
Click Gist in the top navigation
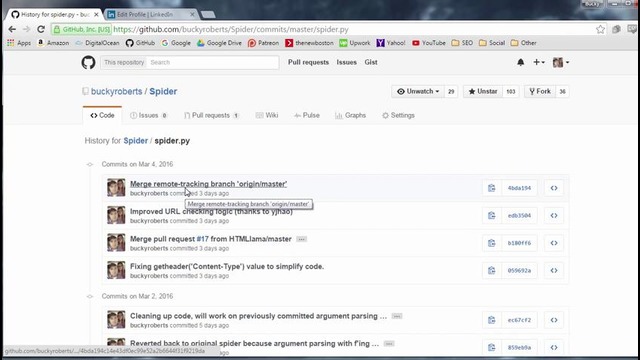pos(371,62)
